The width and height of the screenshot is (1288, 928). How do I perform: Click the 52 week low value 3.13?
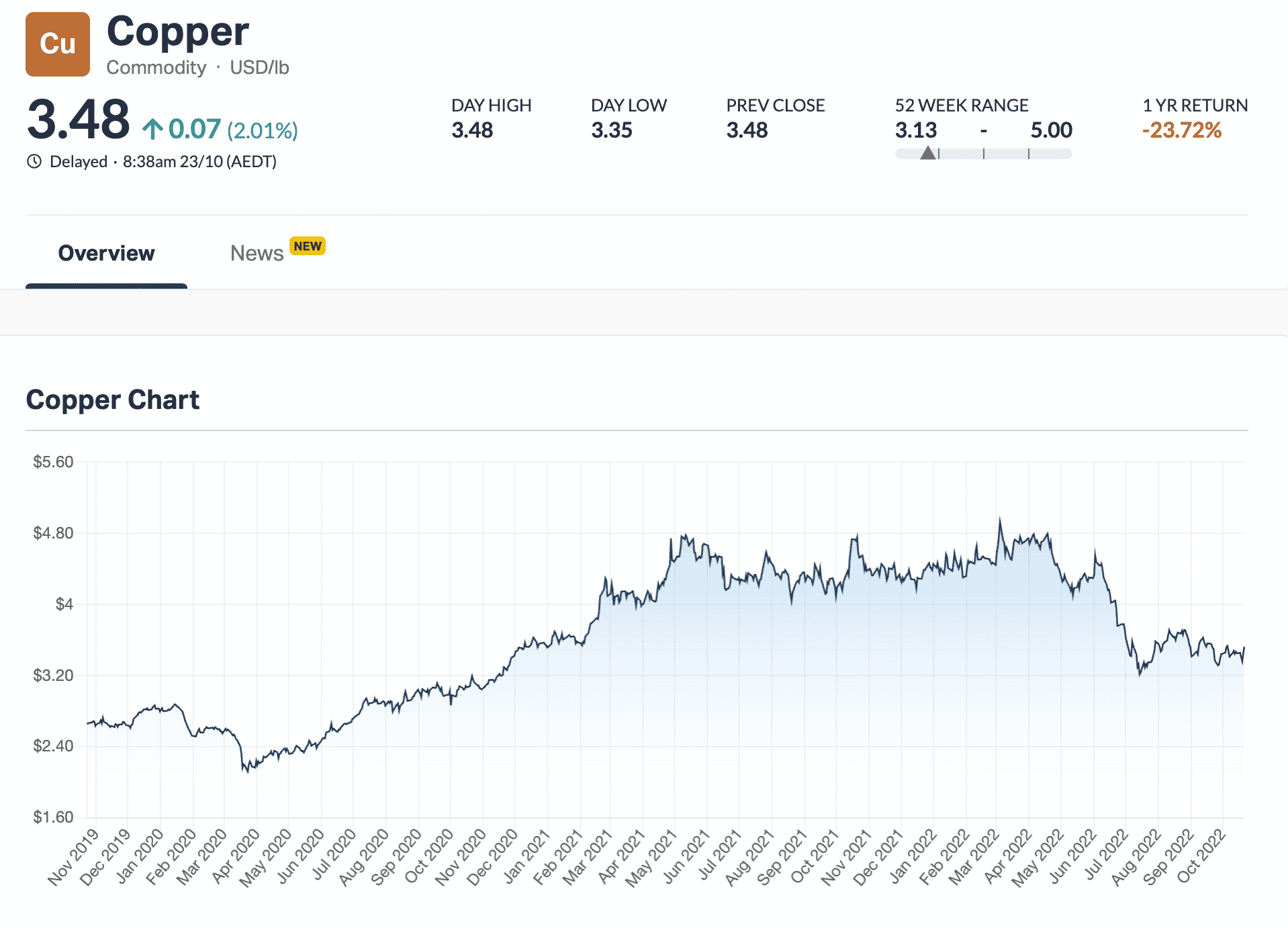916,130
